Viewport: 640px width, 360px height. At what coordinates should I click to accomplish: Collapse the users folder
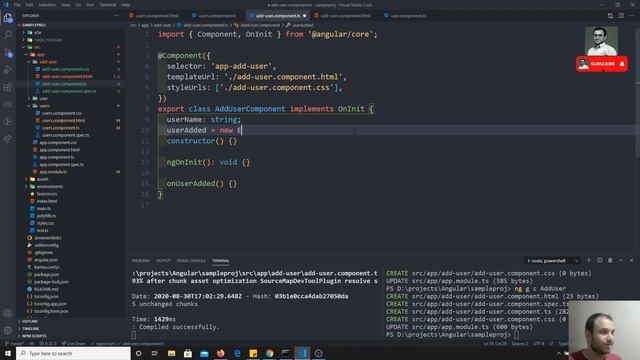(x=44, y=106)
